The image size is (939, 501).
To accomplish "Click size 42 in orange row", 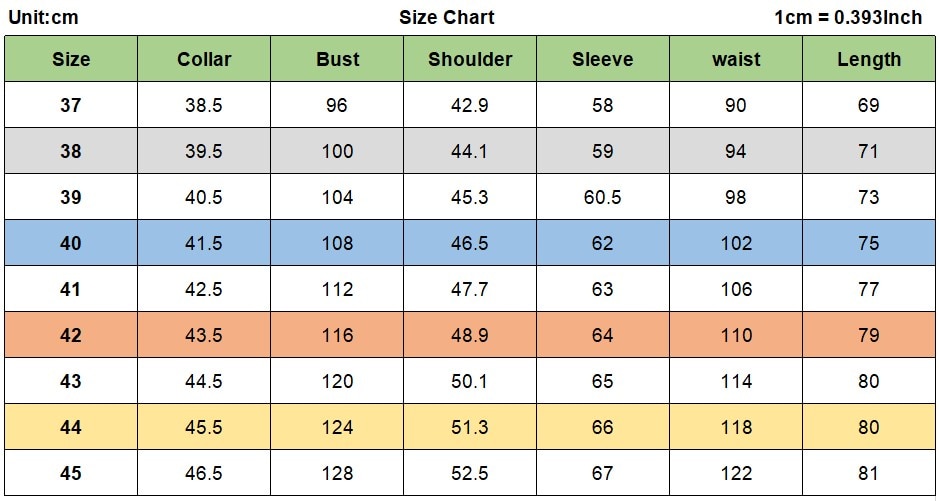I will (71, 335).
